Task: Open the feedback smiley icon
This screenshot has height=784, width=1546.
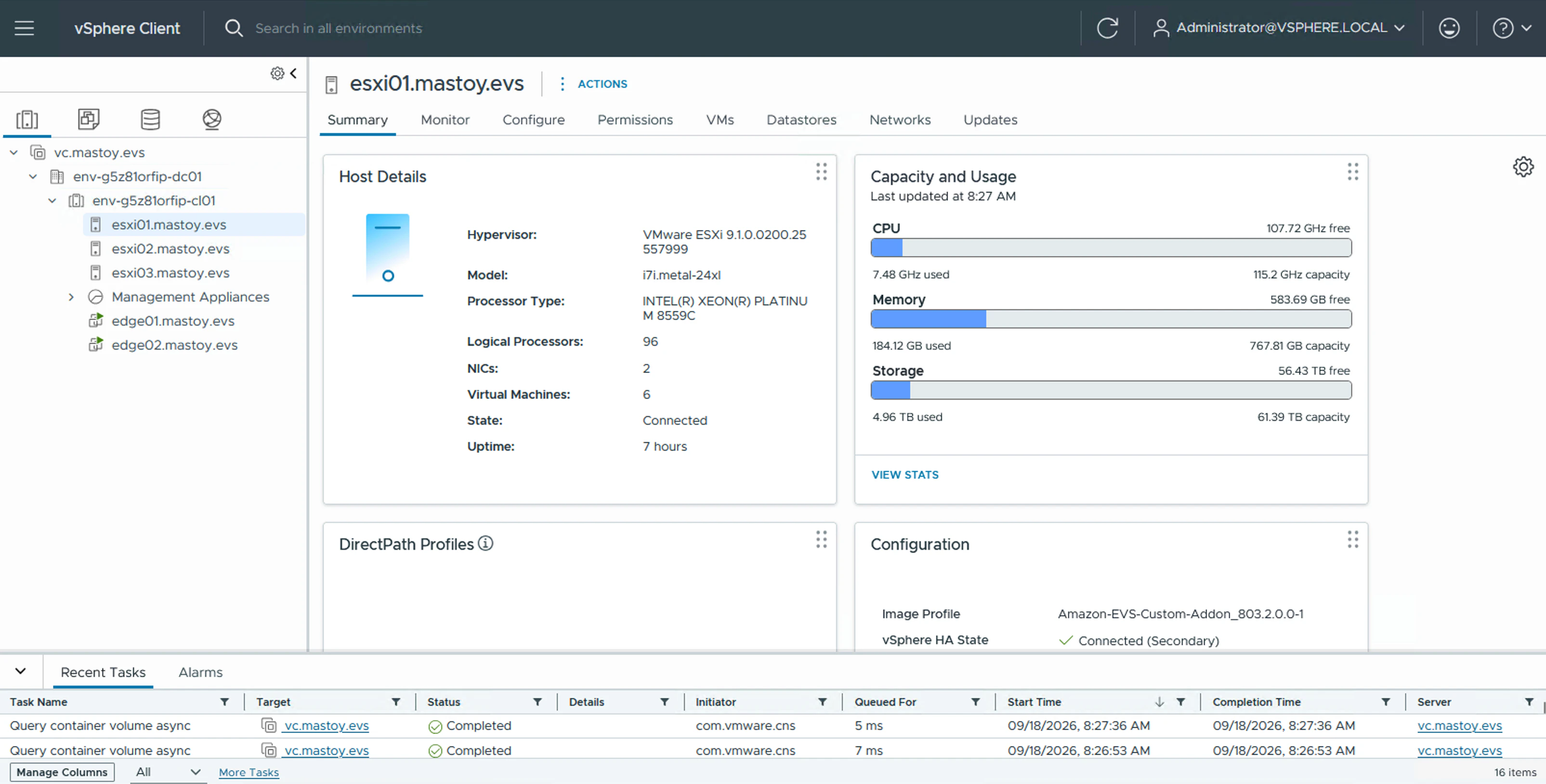Action: pyautogui.click(x=1449, y=28)
